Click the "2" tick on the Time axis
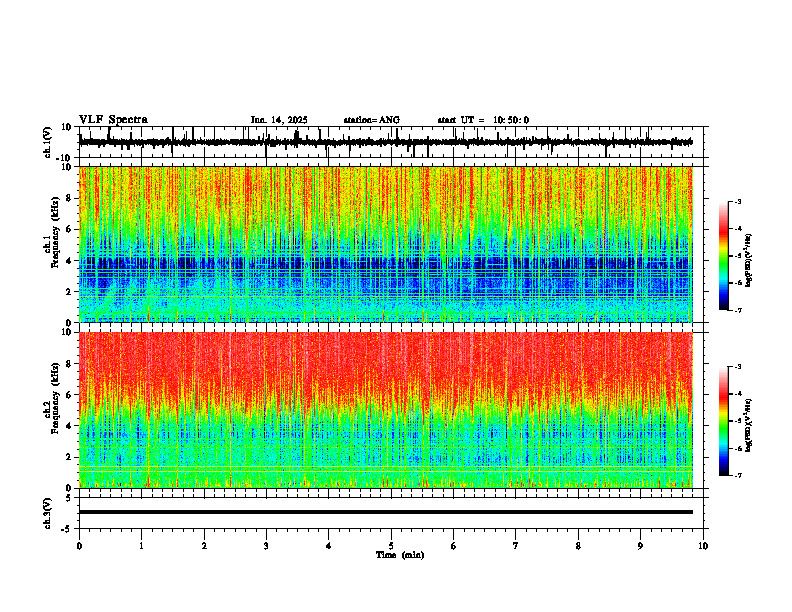This screenshot has height=612, width=792. pos(204,546)
